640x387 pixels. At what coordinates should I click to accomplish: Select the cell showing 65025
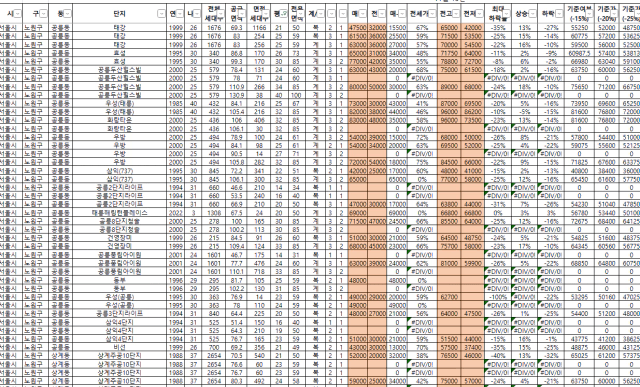579,355
